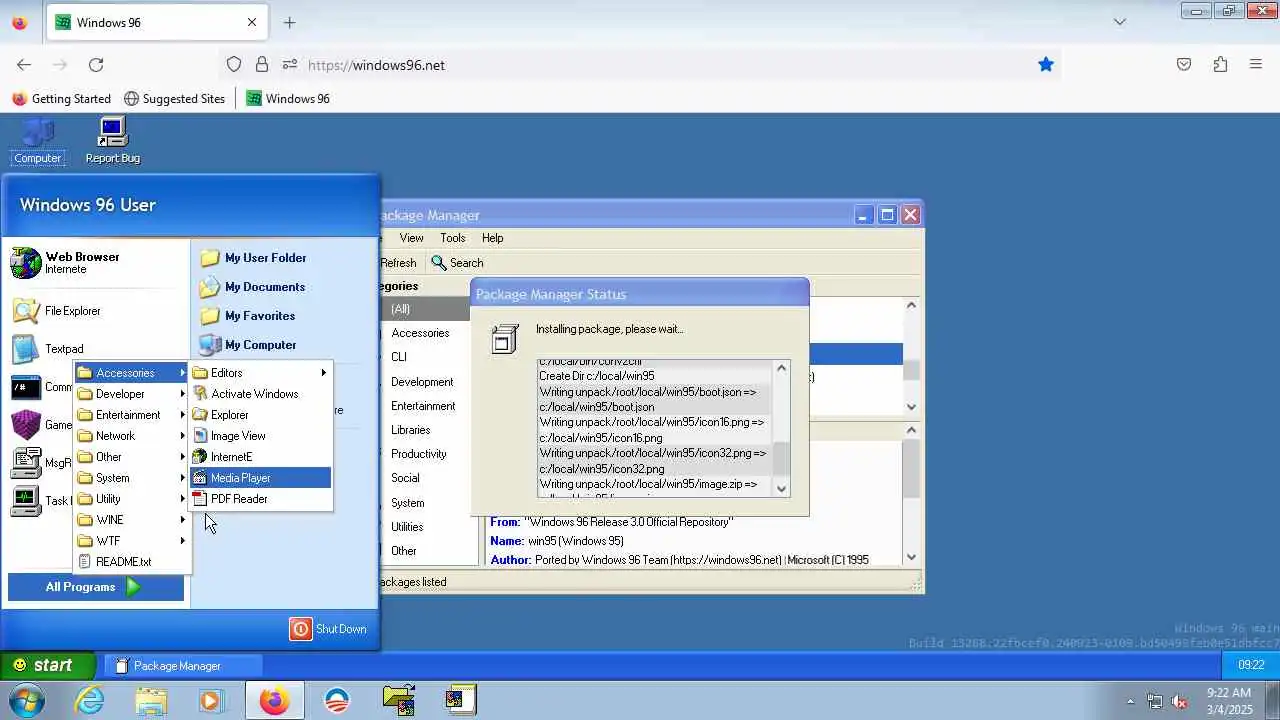Open Getting Started bookmark
The image size is (1280, 720).
pyautogui.click(x=61, y=99)
